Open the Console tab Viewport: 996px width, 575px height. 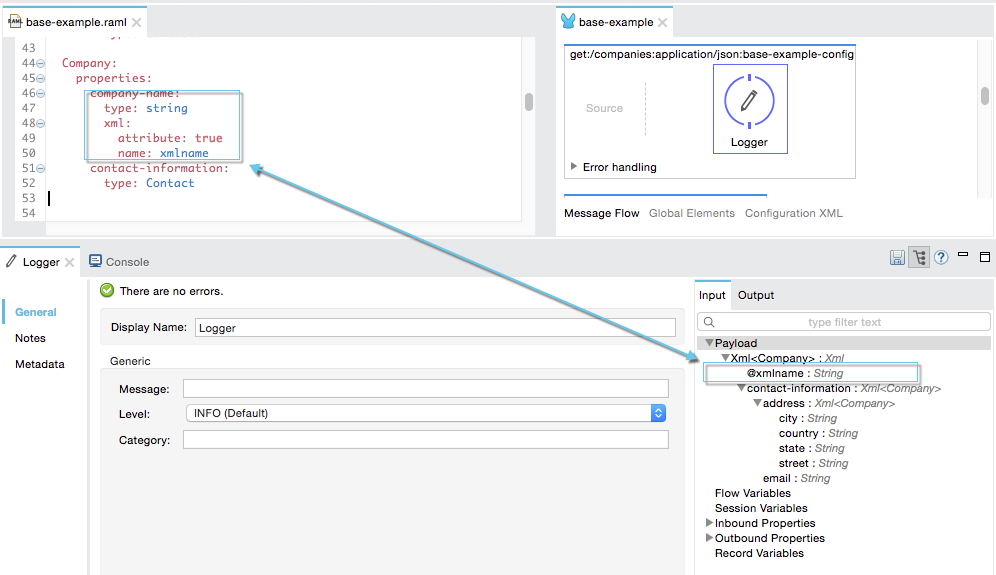pyautogui.click(x=119, y=262)
